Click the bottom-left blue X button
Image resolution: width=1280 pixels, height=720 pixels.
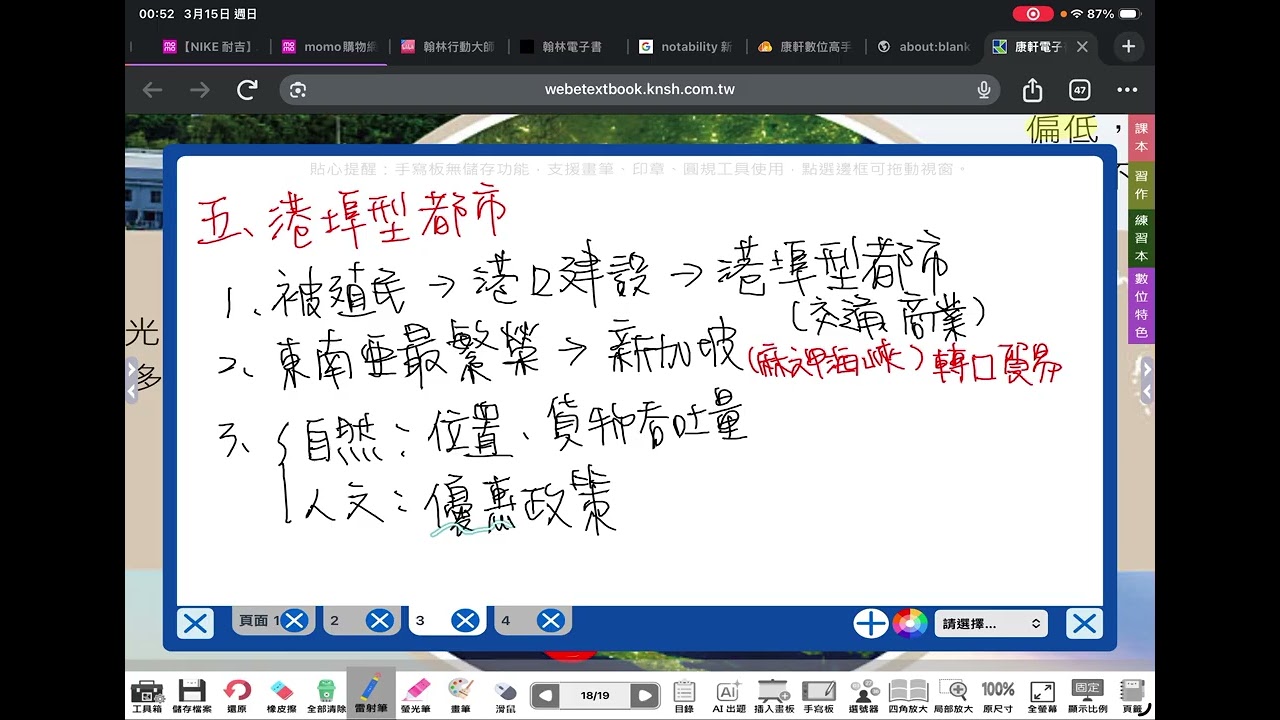(195, 624)
